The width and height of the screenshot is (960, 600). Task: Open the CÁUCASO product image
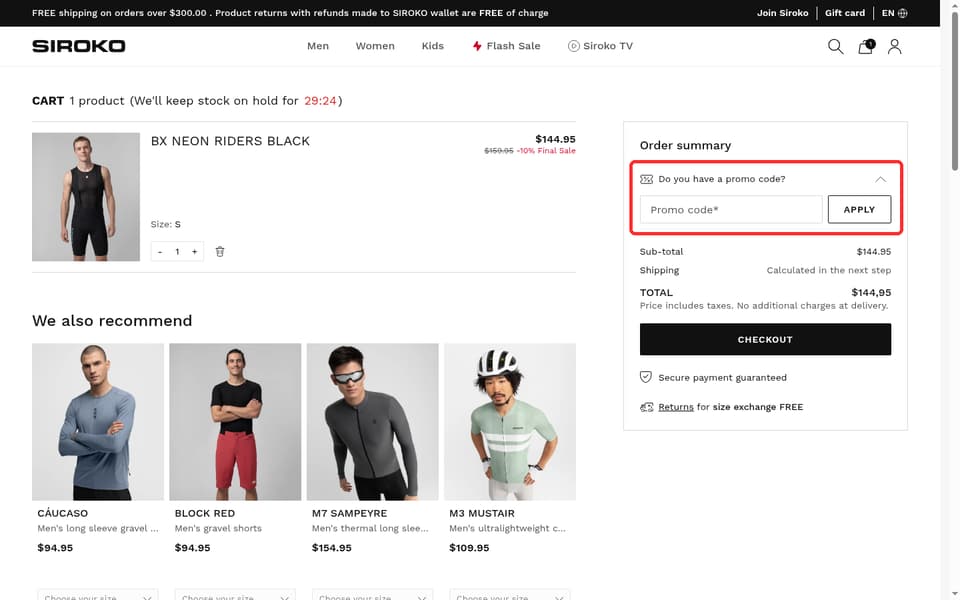coord(98,422)
